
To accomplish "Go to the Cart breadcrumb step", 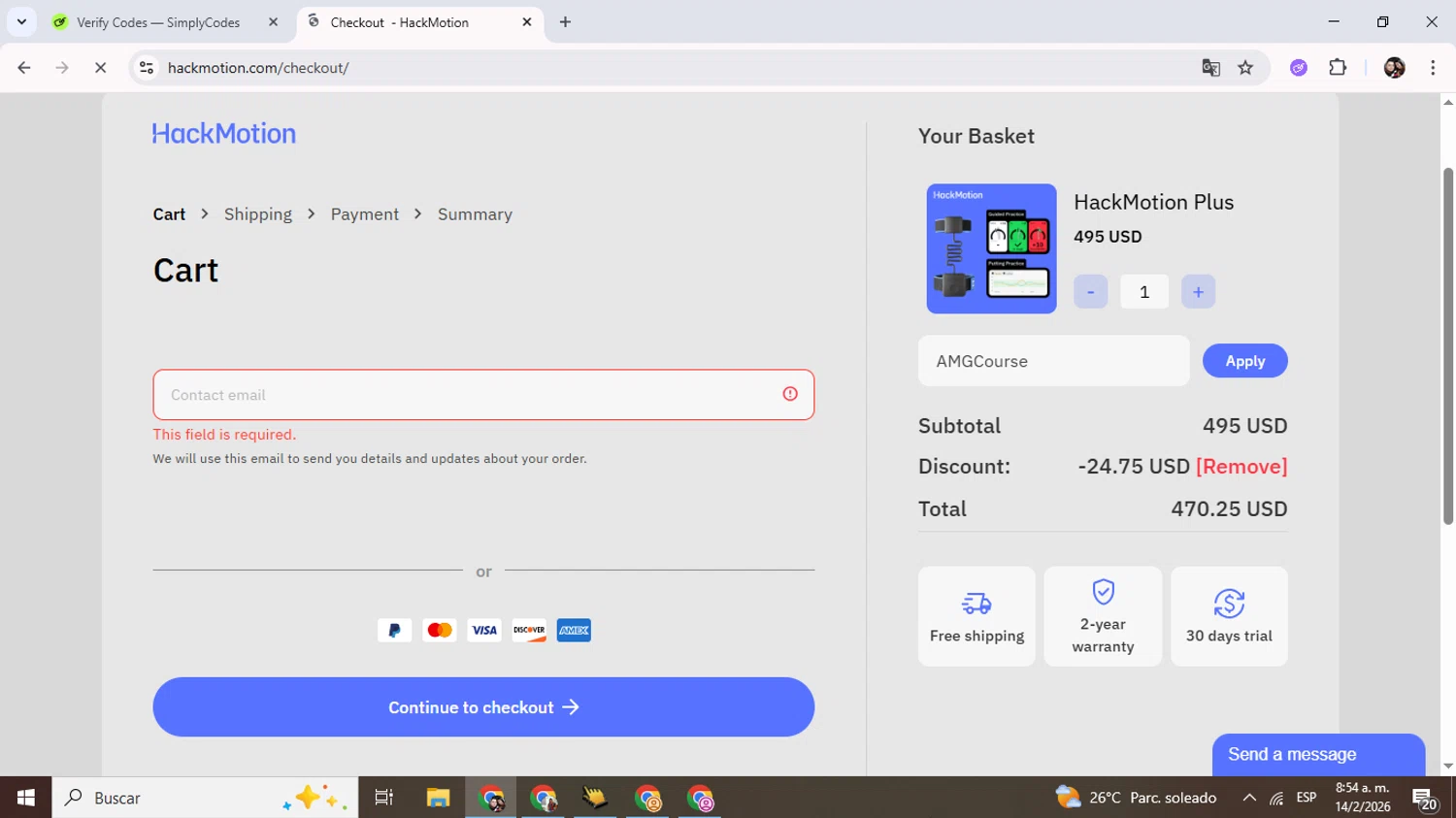I will 169,214.
